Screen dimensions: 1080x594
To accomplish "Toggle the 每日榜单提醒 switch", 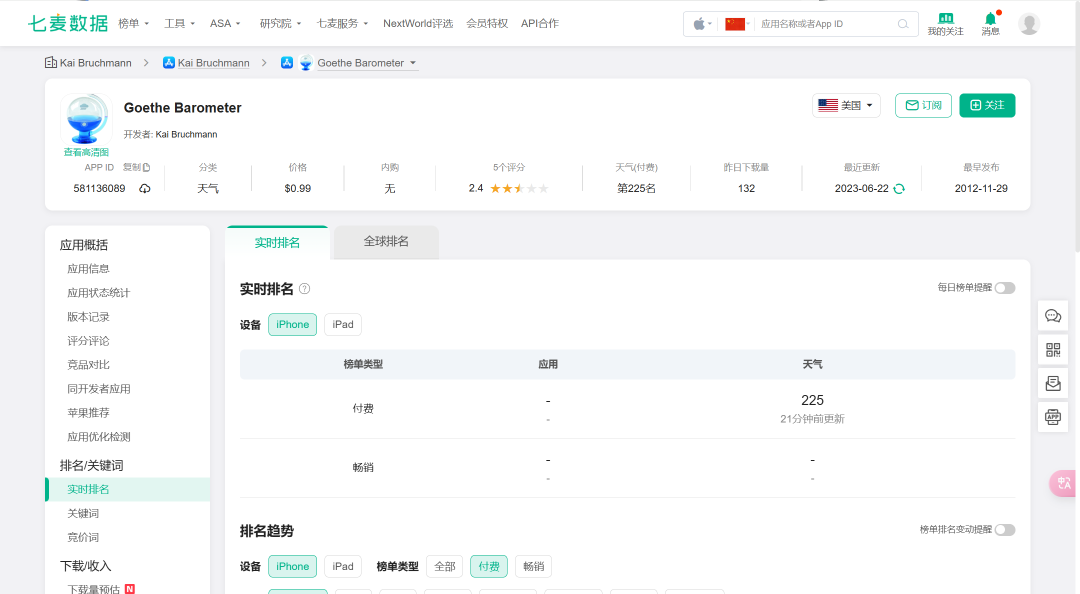I will tap(1005, 288).
